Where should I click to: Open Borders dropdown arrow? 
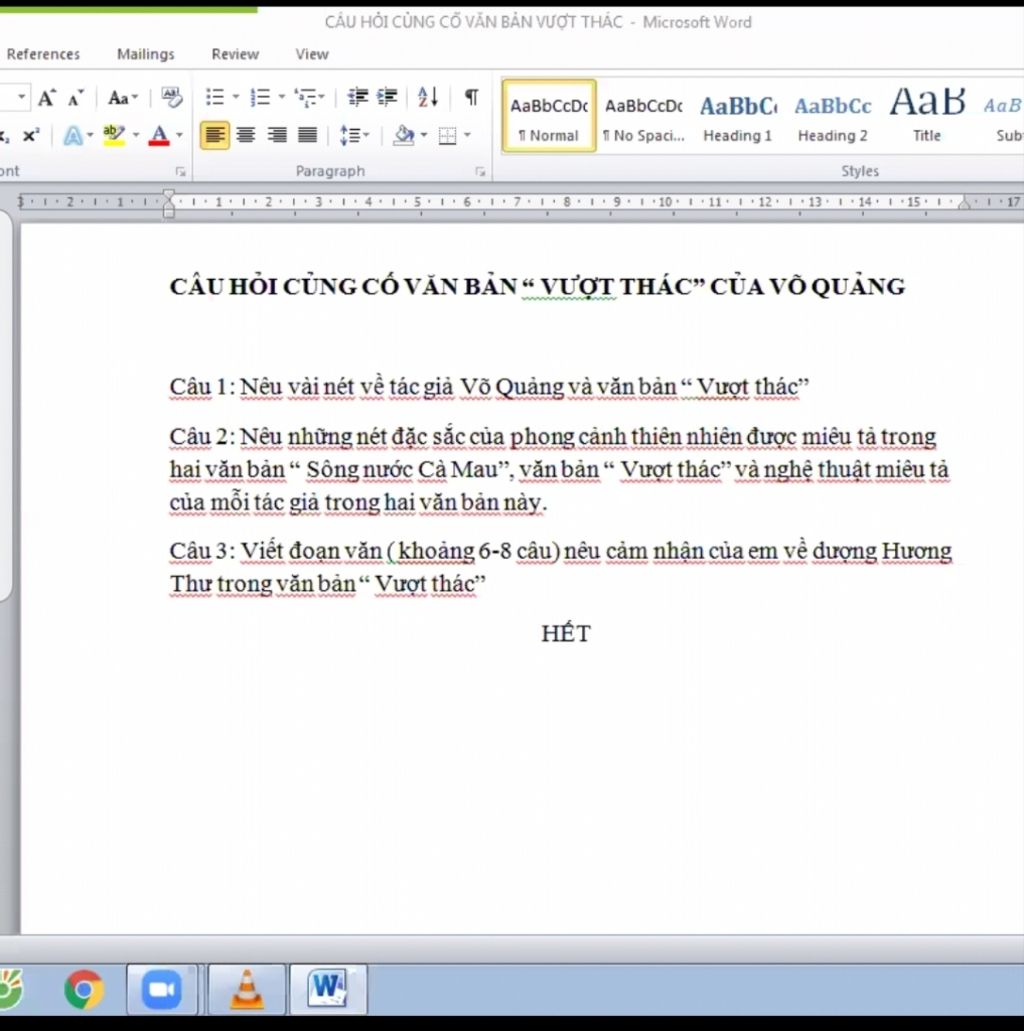[468, 135]
